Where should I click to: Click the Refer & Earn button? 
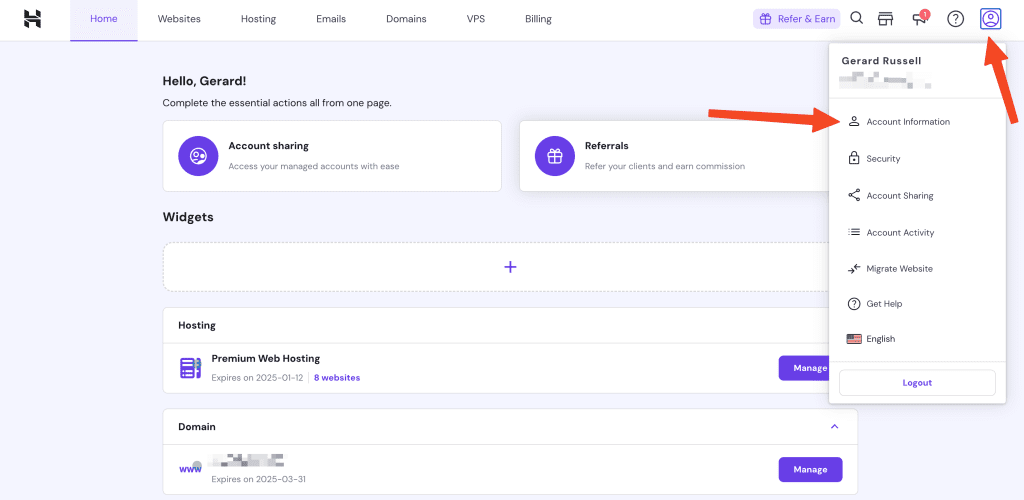click(796, 19)
